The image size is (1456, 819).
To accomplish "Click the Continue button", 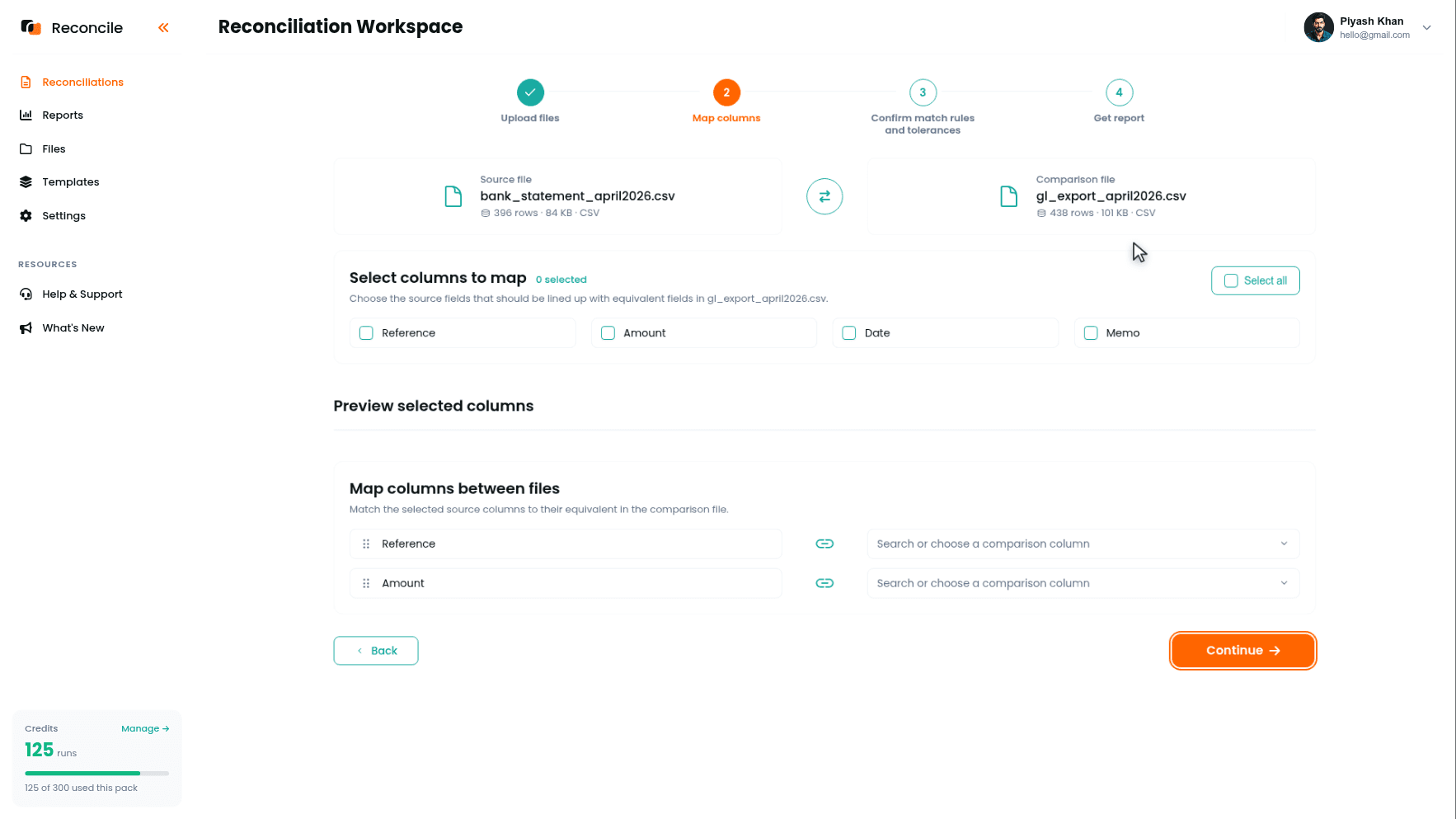I will pyautogui.click(x=1242, y=651).
